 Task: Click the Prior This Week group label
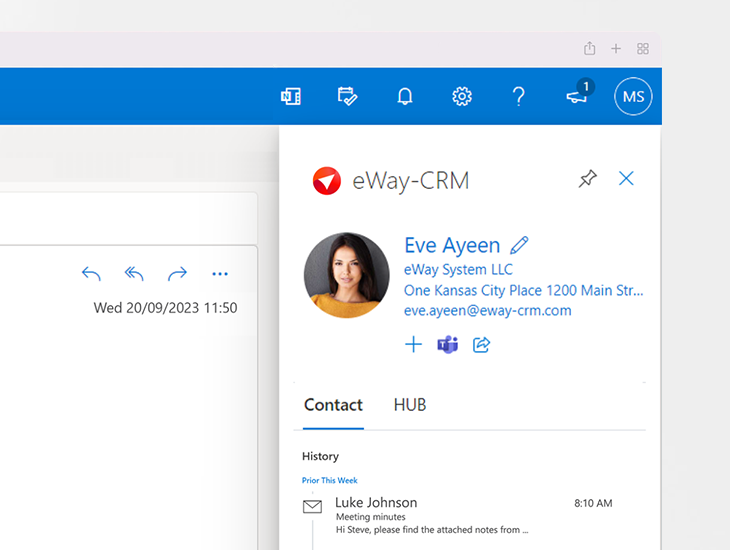(x=330, y=480)
